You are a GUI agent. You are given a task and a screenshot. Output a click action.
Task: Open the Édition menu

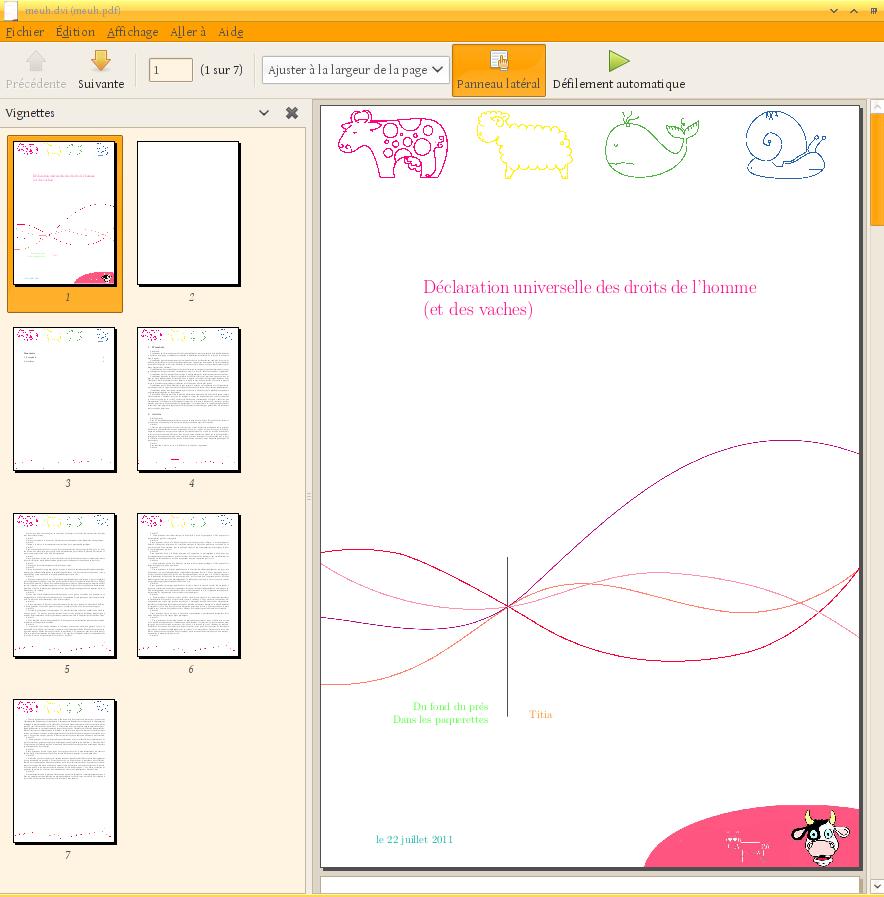click(x=75, y=32)
